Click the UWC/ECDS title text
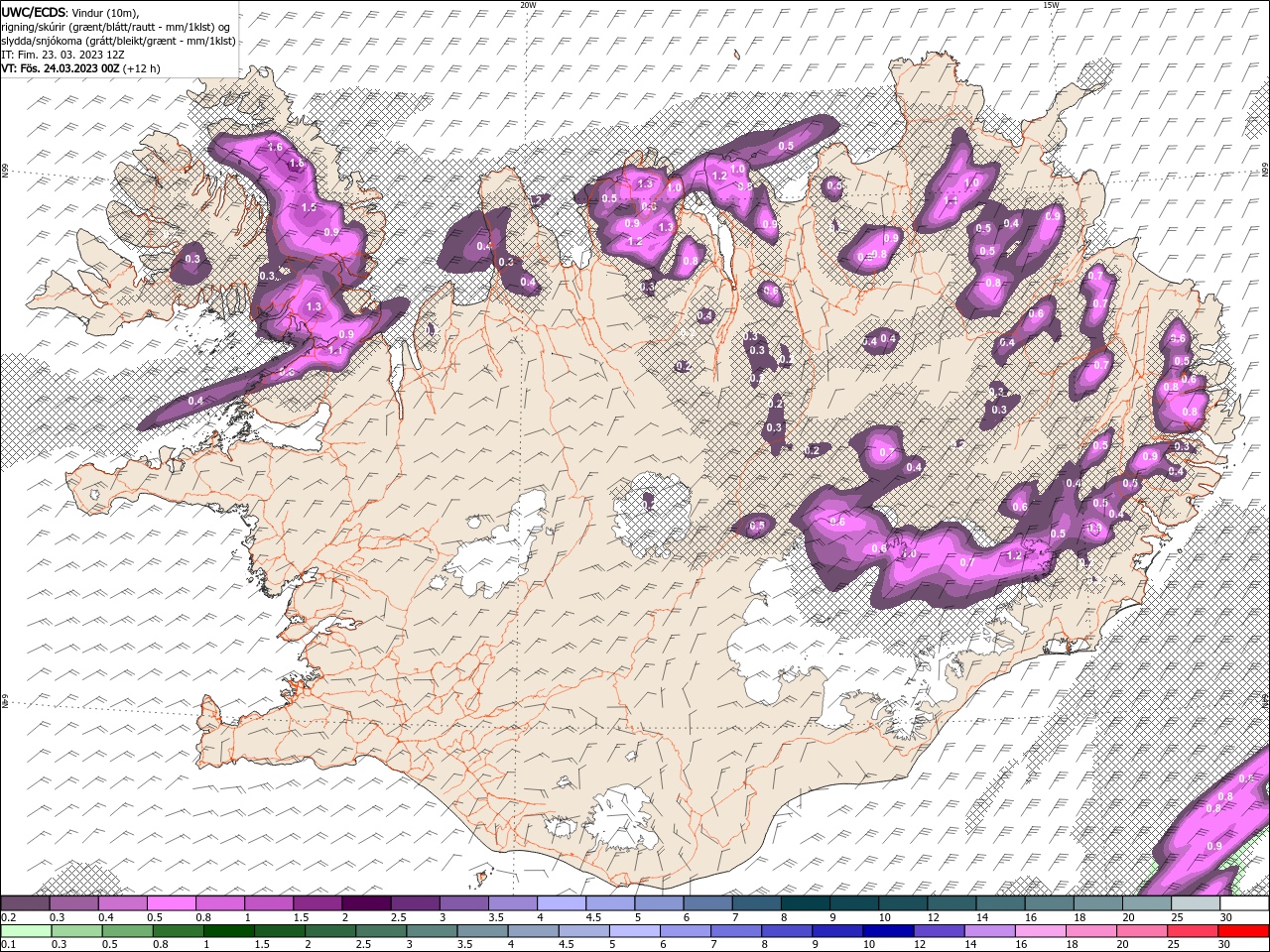The height and width of the screenshot is (952, 1270). [x=33, y=12]
